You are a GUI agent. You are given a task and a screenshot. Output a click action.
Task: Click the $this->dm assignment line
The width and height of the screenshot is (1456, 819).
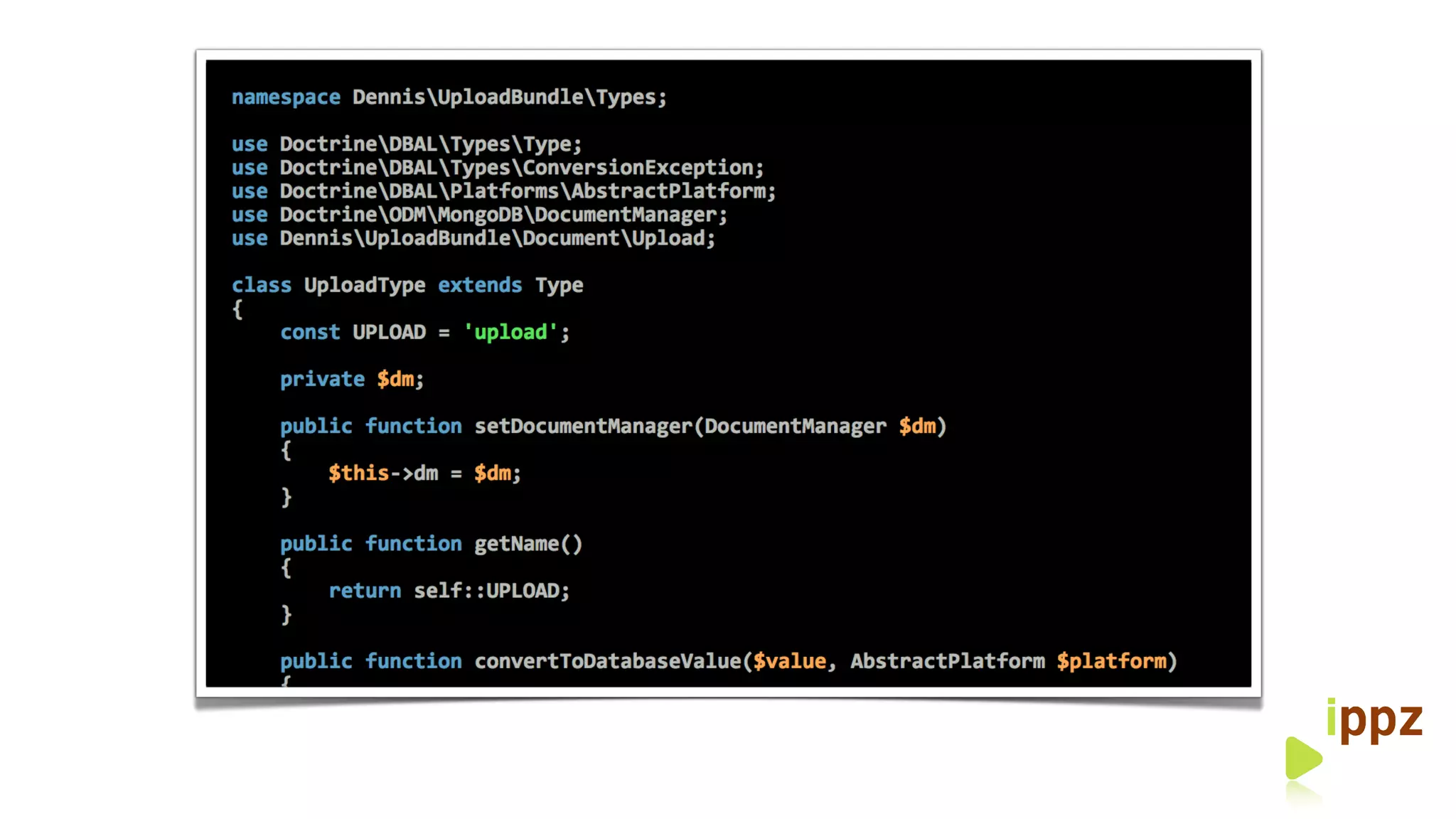point(424,473)
